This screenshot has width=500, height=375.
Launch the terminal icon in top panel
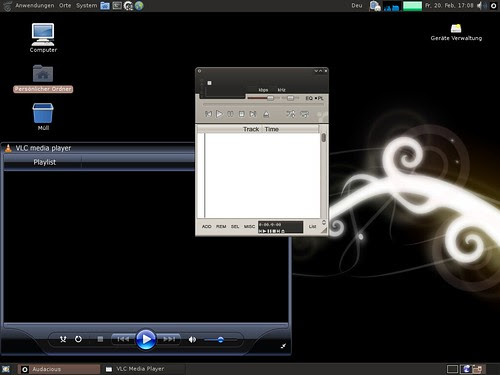pyautogui.click(x=117, y=6)
